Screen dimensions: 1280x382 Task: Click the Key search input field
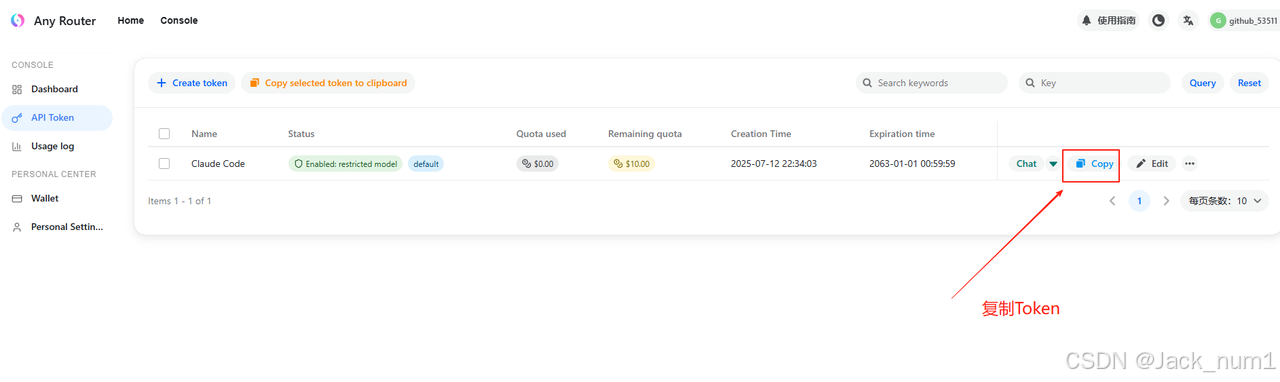click(x=1094, y=83)
